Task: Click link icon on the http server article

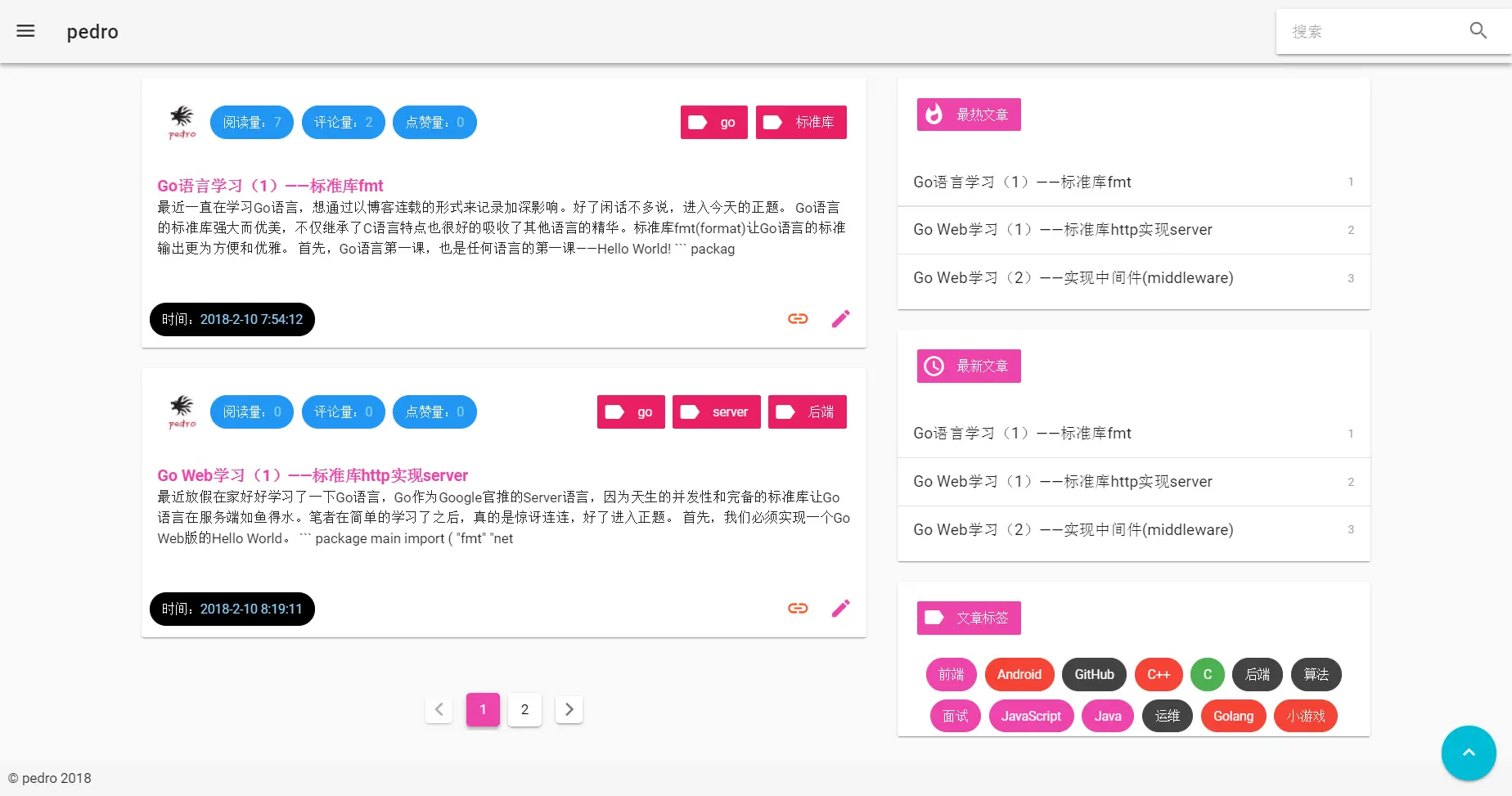Action: 798,608
